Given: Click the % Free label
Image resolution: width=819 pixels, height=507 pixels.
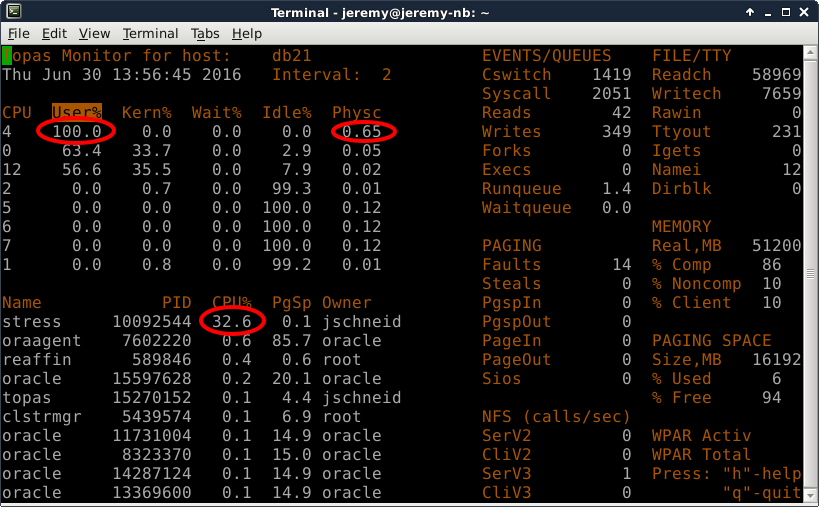Looking at the screenshot, I should (682, 398).
